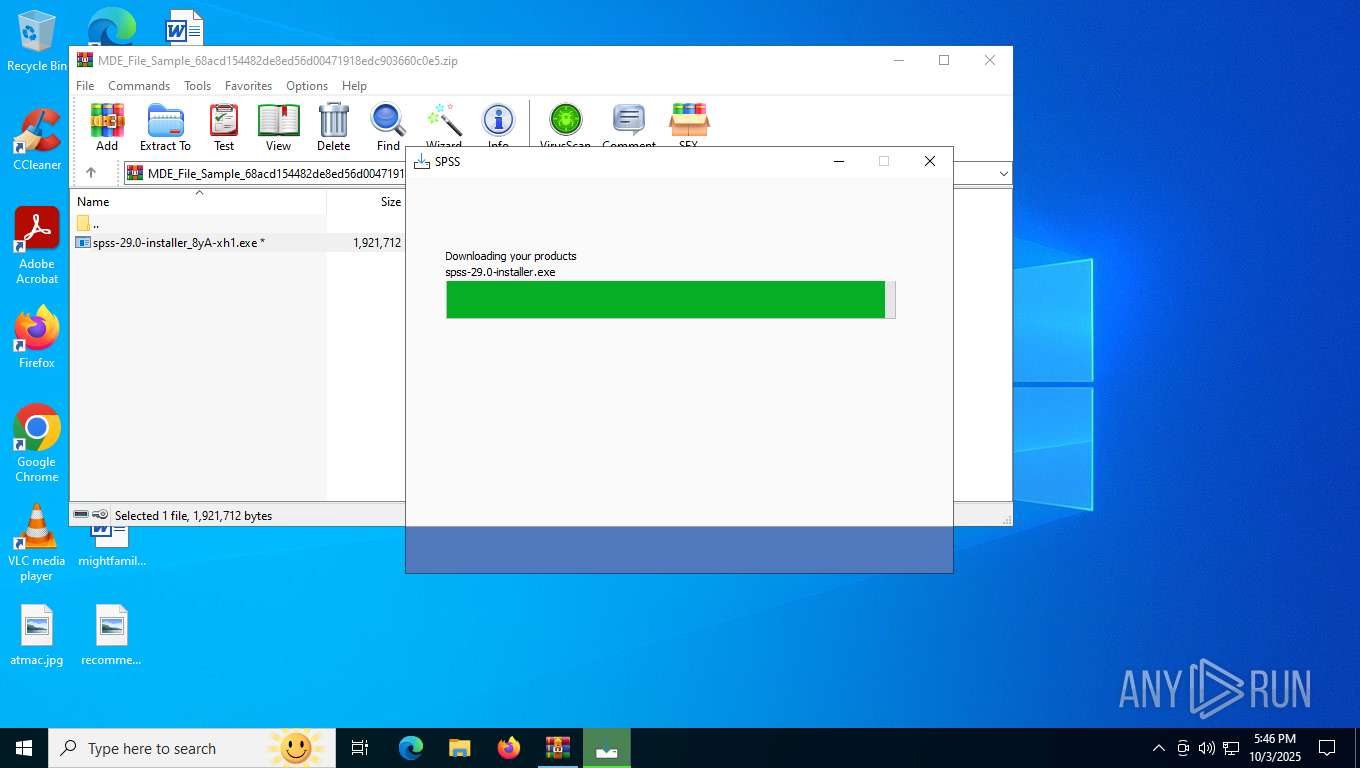Open File Explorer from the taskbar
This screenshot has height=768, width=1360.
tap(460, 748)
